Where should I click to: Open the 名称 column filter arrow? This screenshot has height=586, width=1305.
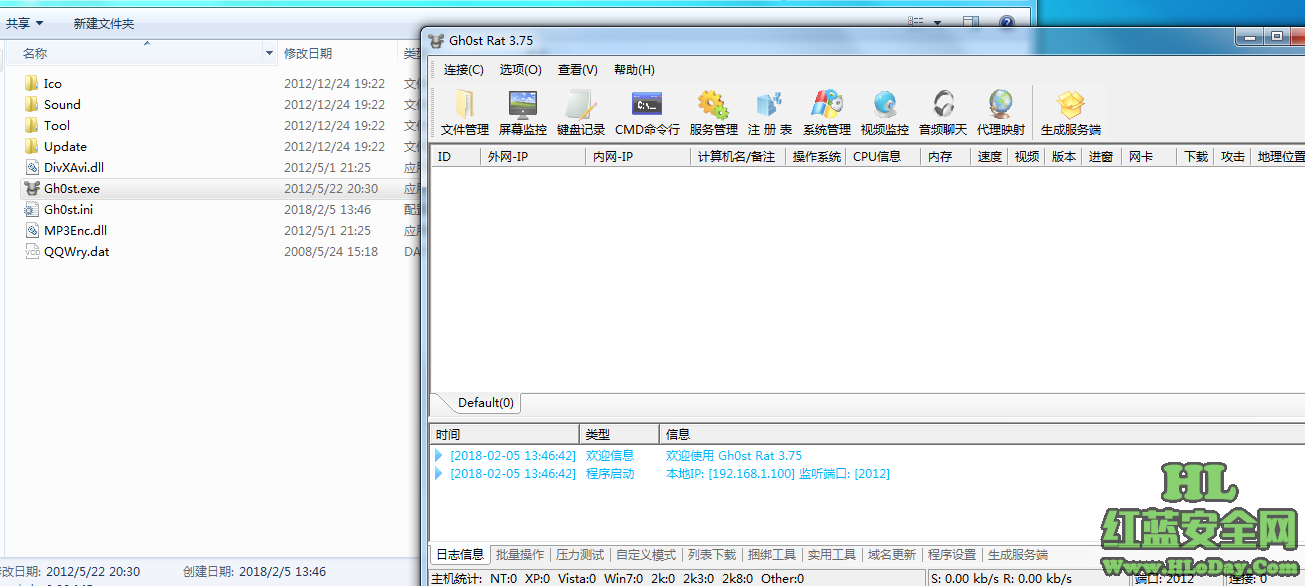269,53
